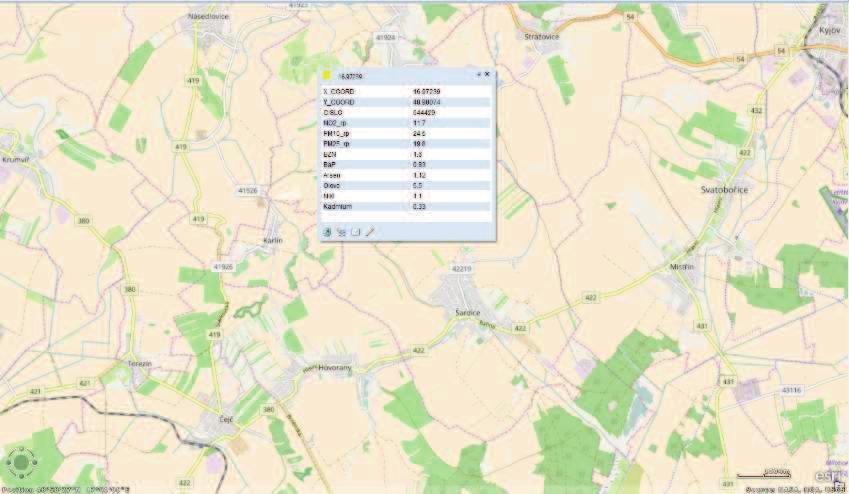Select the Arsen row label
Screen dimensions: 849x494
(x=332, y=175)
